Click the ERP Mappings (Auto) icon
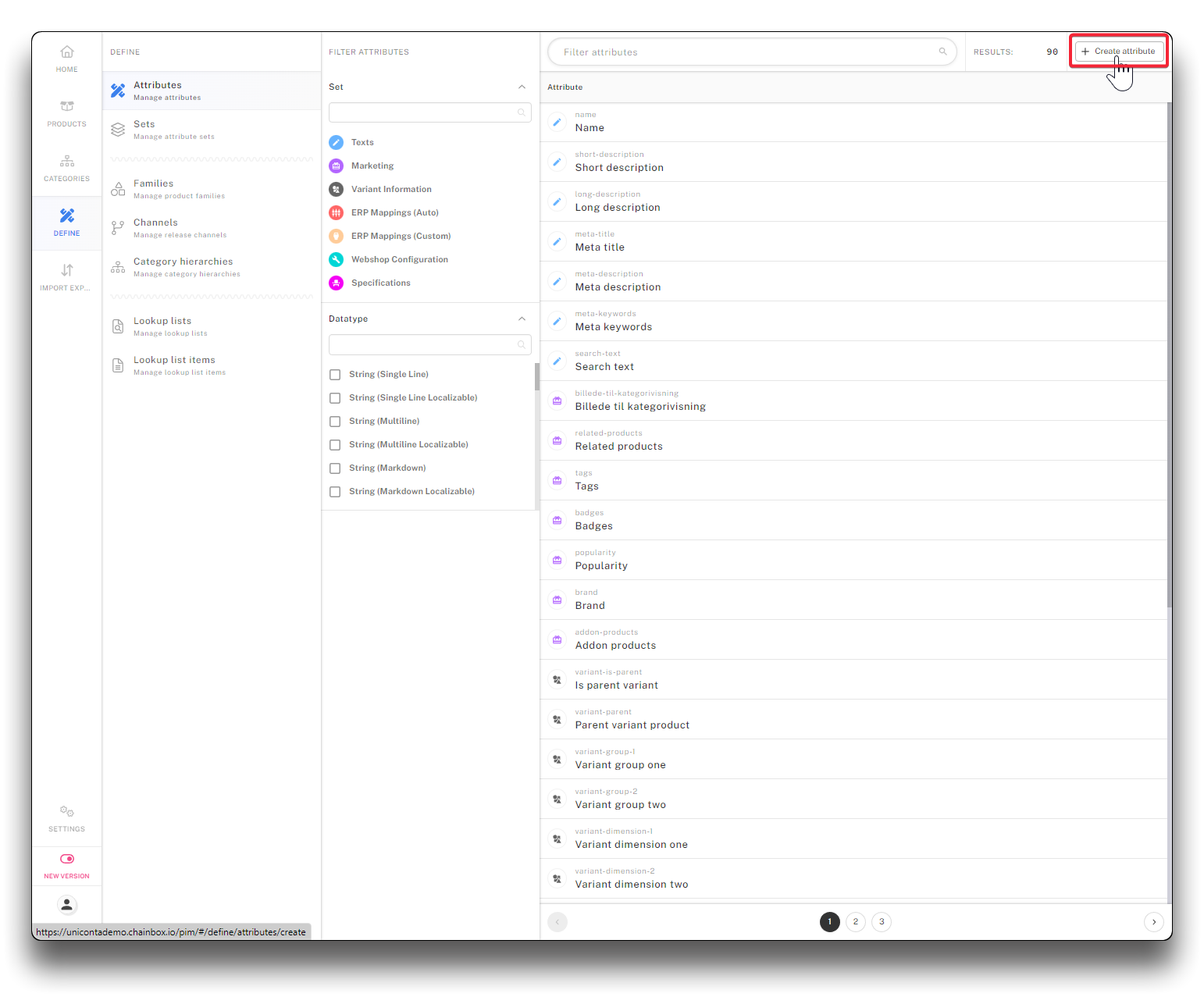Screen dimensions: 1204x997 (x=337, y=212)
